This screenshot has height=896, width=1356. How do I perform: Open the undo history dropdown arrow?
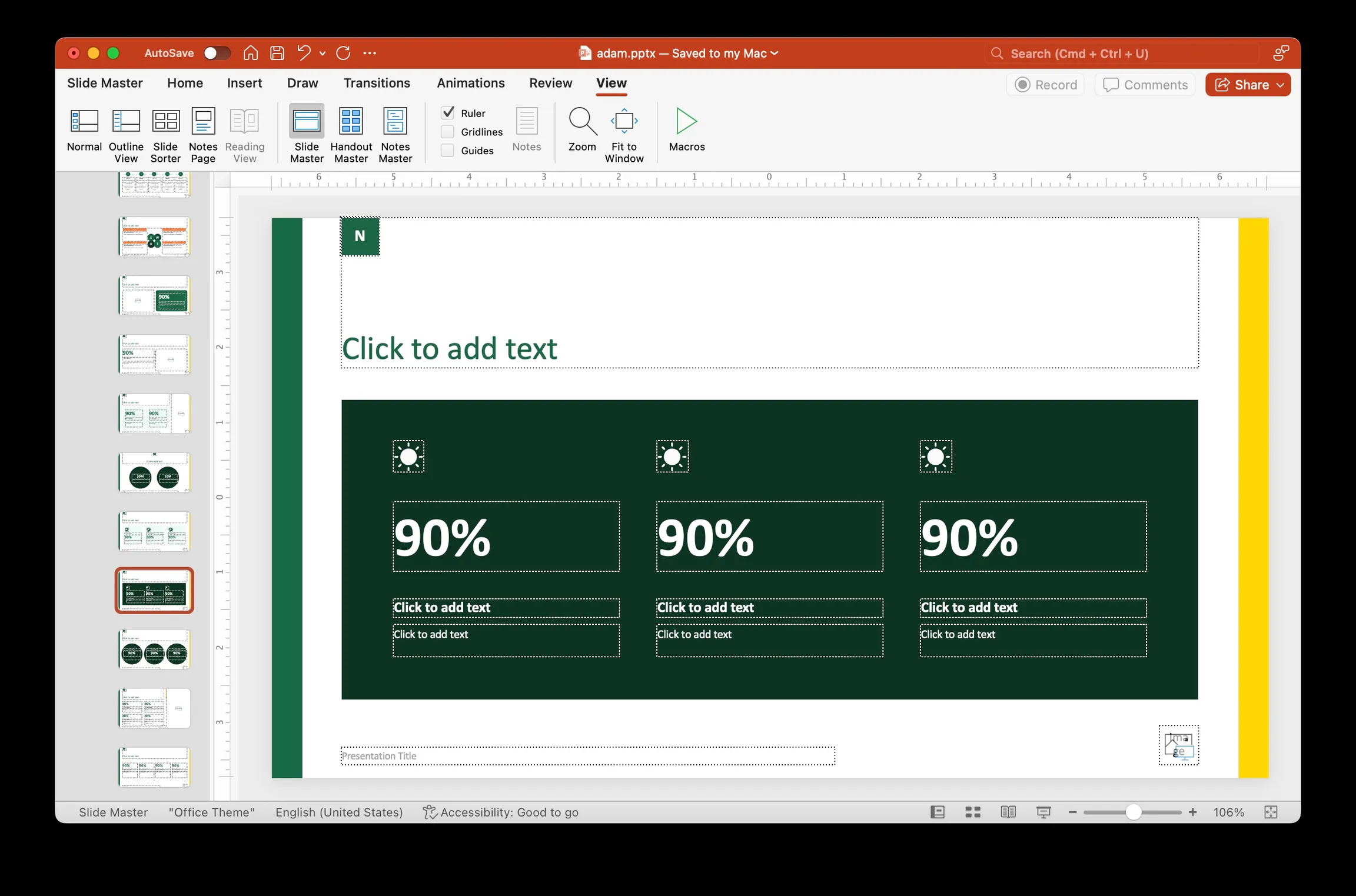click(x=323, y=53)
